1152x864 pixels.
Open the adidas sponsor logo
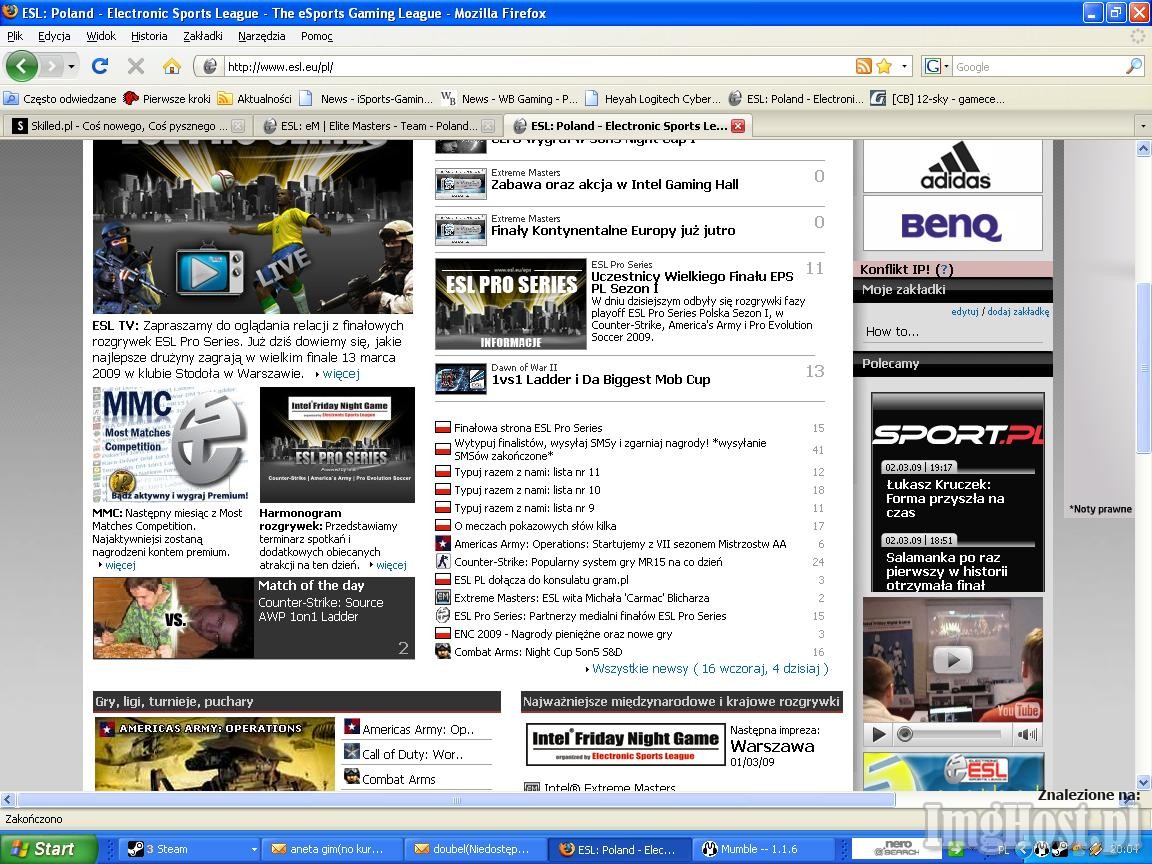pyautogui.click(x=953, y=167)
